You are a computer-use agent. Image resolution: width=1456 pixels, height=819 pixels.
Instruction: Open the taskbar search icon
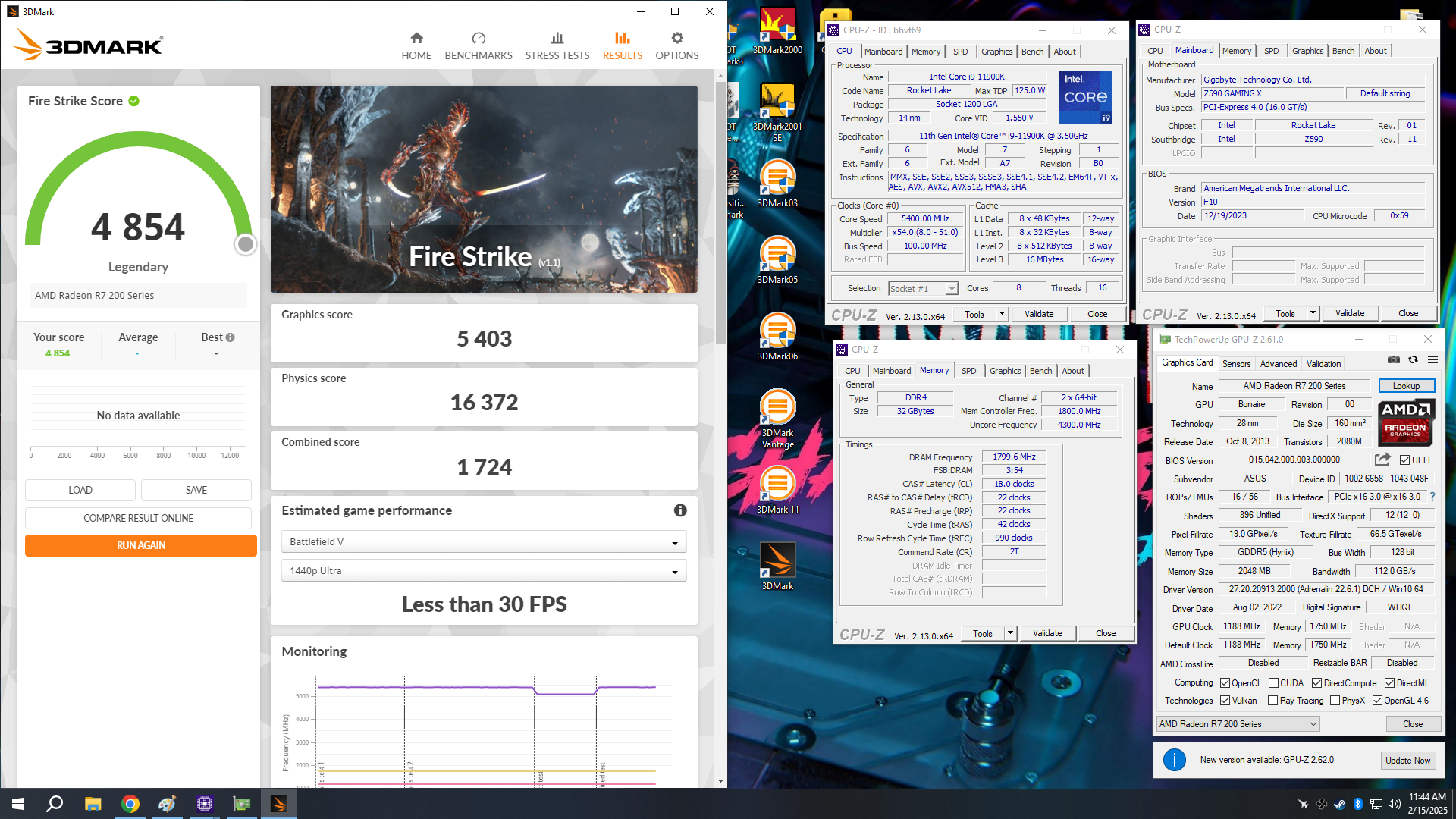coord(55,804)
